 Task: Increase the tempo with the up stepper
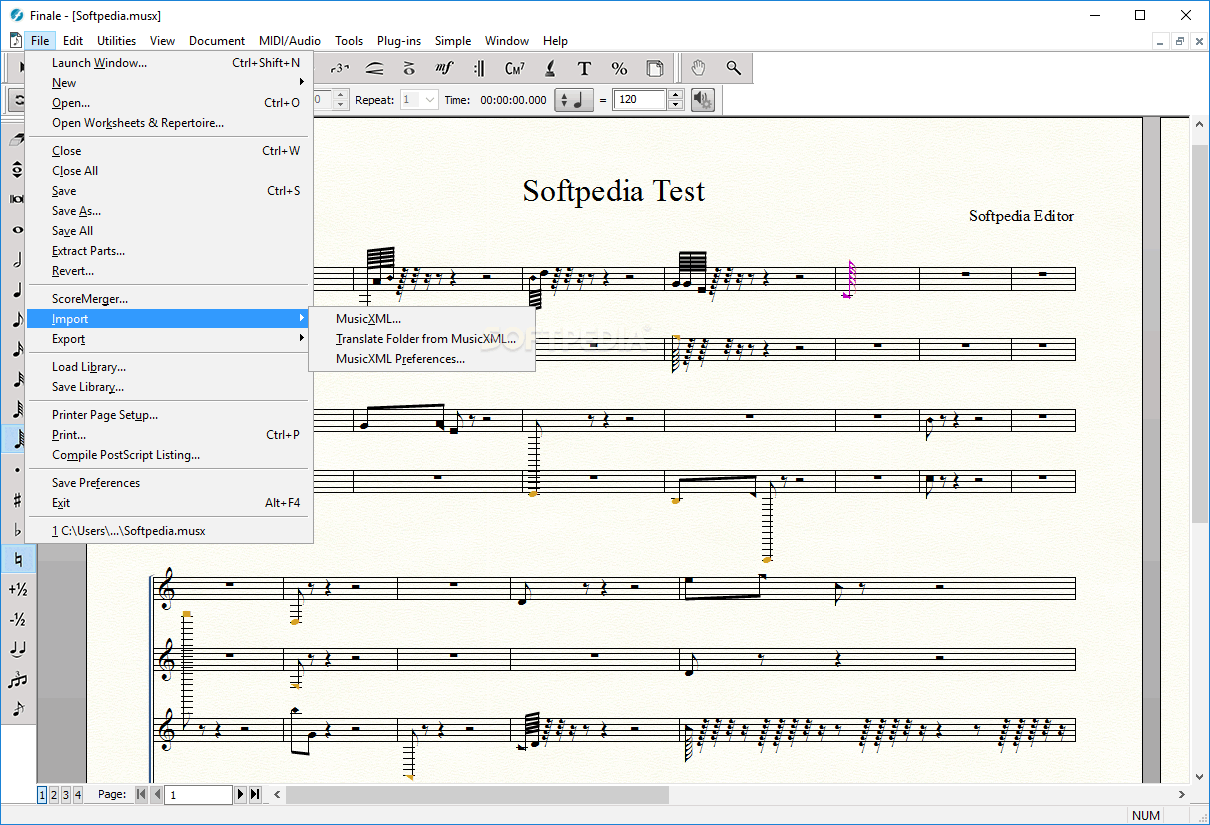tap(675, 95)
